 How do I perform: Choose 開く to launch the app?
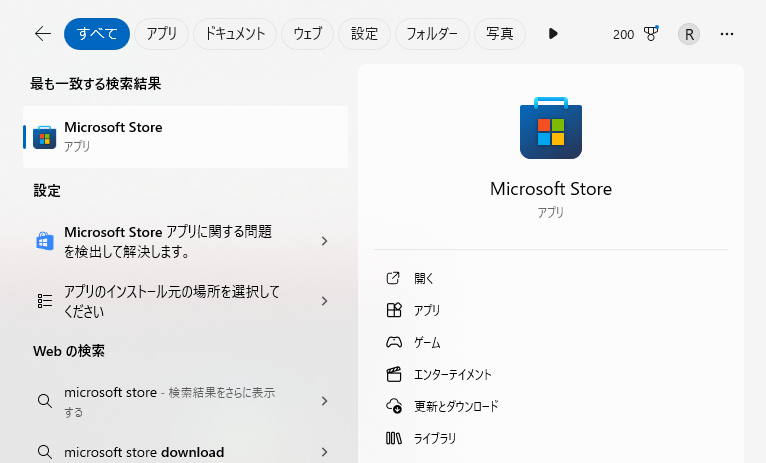(x=424, y=278)
